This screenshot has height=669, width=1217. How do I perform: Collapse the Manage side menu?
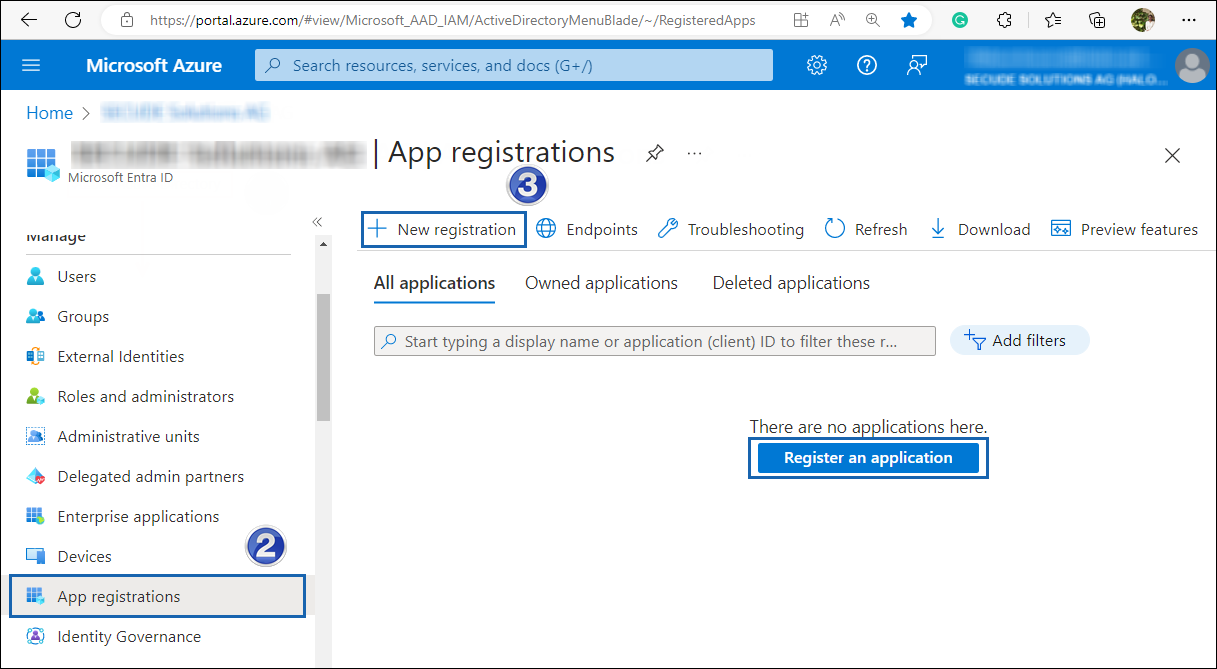point(317,222)
